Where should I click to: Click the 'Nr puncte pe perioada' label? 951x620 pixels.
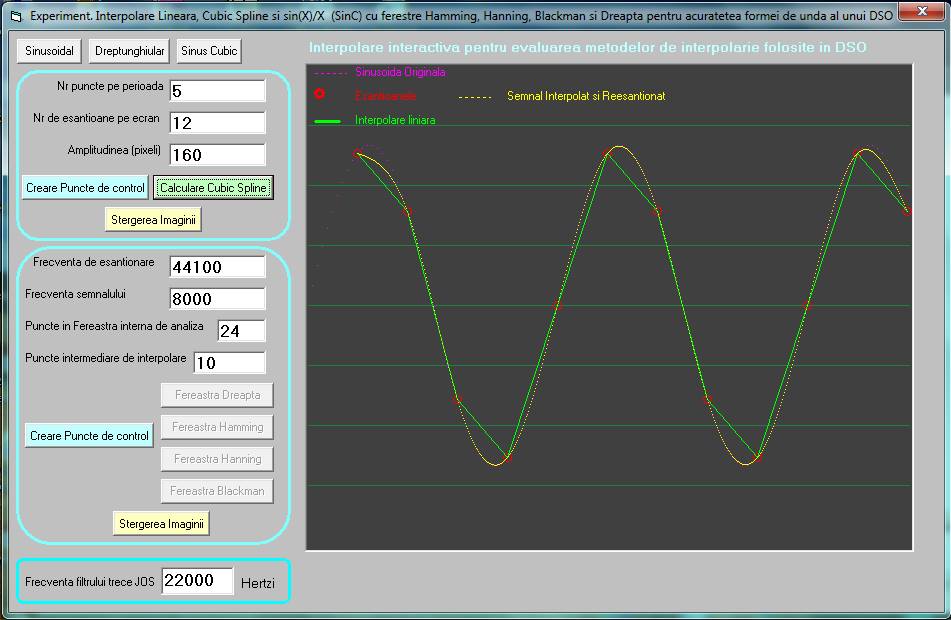(110, 86)
